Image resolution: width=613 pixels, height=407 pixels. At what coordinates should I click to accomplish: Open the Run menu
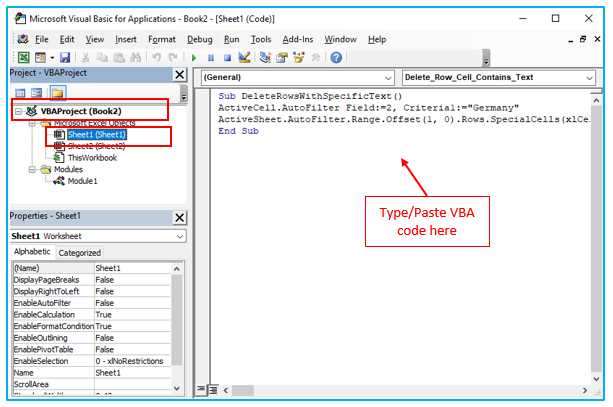231,39
